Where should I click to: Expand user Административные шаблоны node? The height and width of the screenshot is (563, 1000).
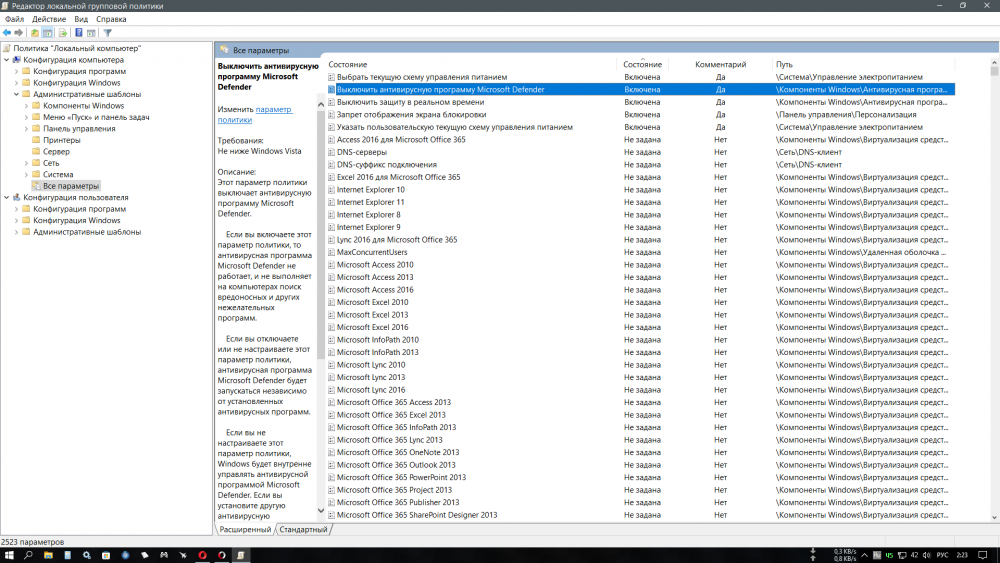coord(17,232)
